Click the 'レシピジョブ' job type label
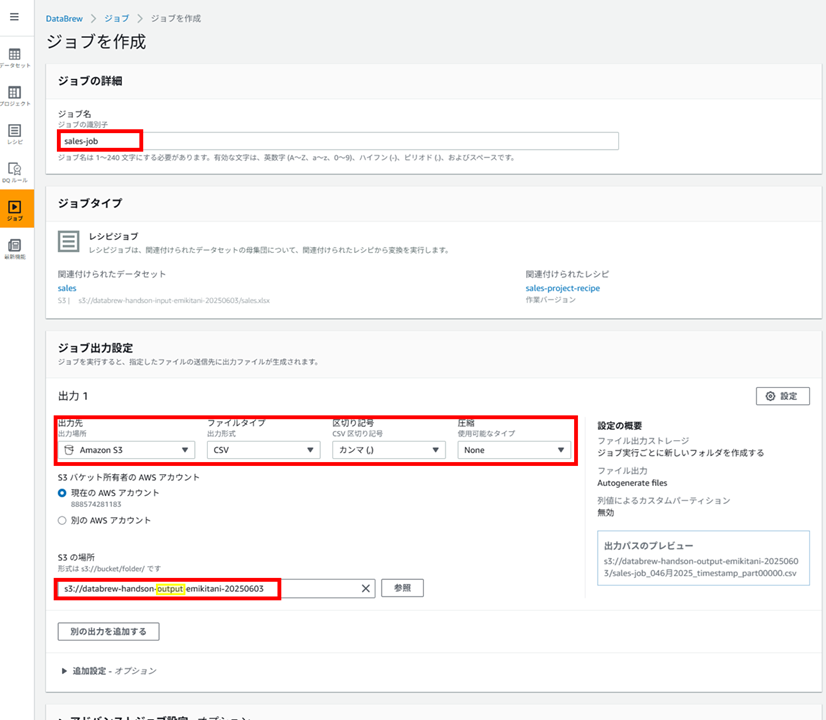Image resolution: width=826 pixels, height=720 pixels. 113,236
